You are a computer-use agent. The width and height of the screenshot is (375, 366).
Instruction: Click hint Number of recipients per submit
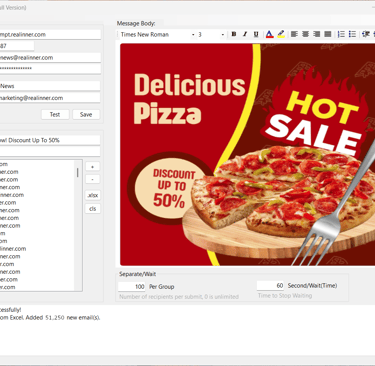(x=179, y=296)
